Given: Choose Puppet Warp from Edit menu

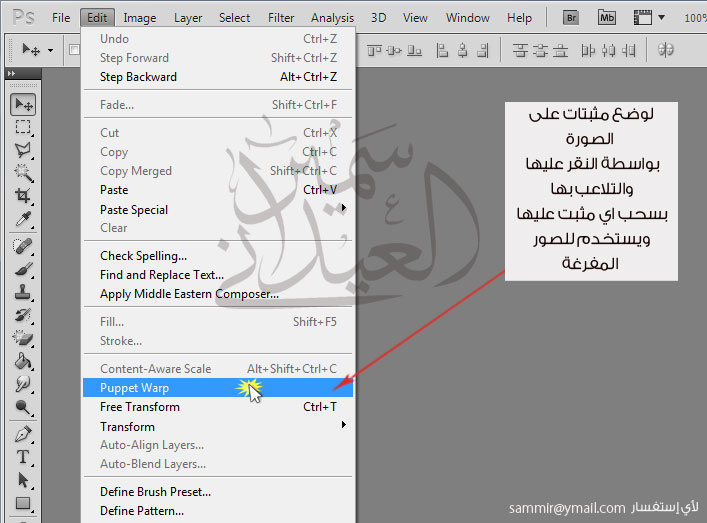Looking at the screenshot, I should point(218,388).
